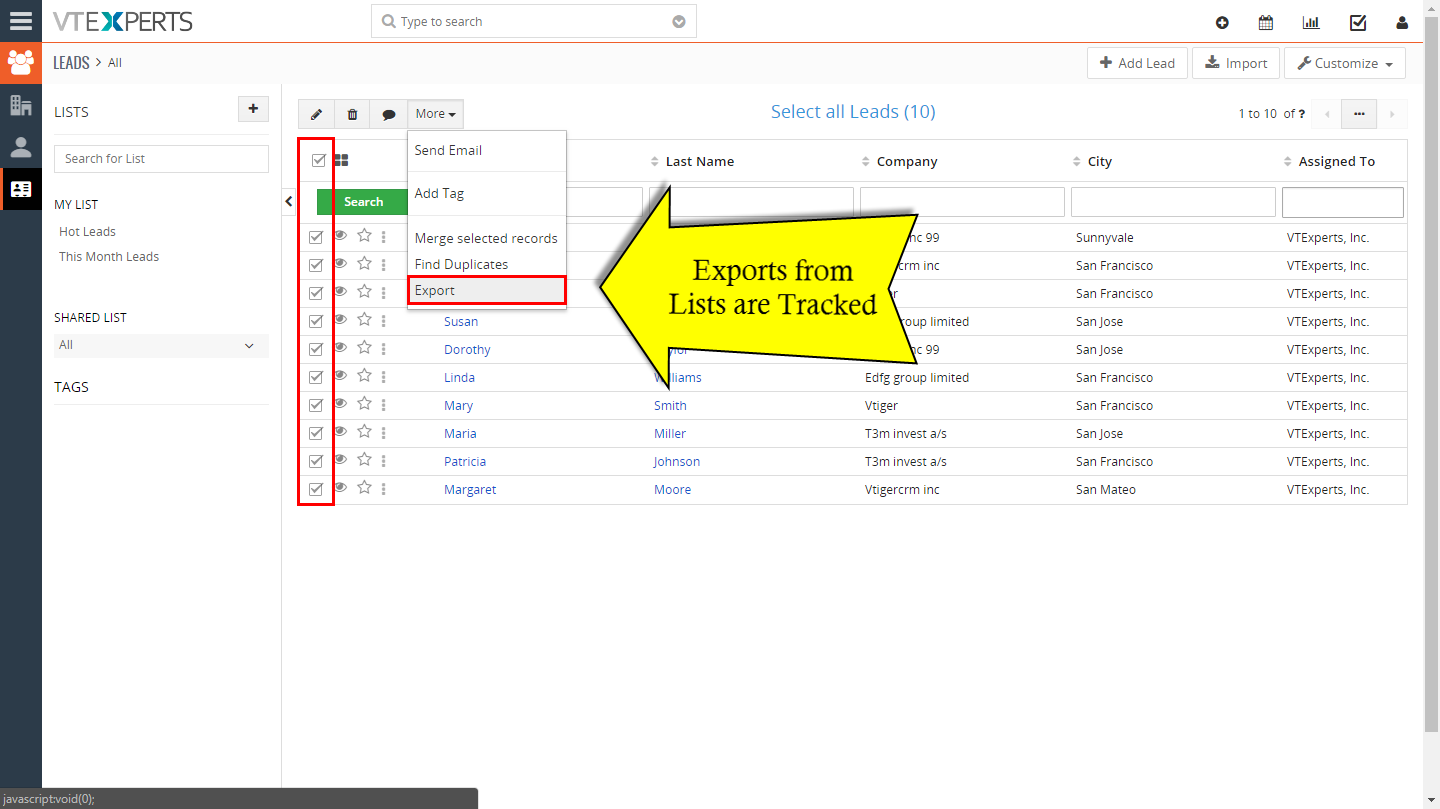Viewport: 1440px width, 809px height.
Task: Click the page jump ellipsis button
Action: [x=1359, y=114]
